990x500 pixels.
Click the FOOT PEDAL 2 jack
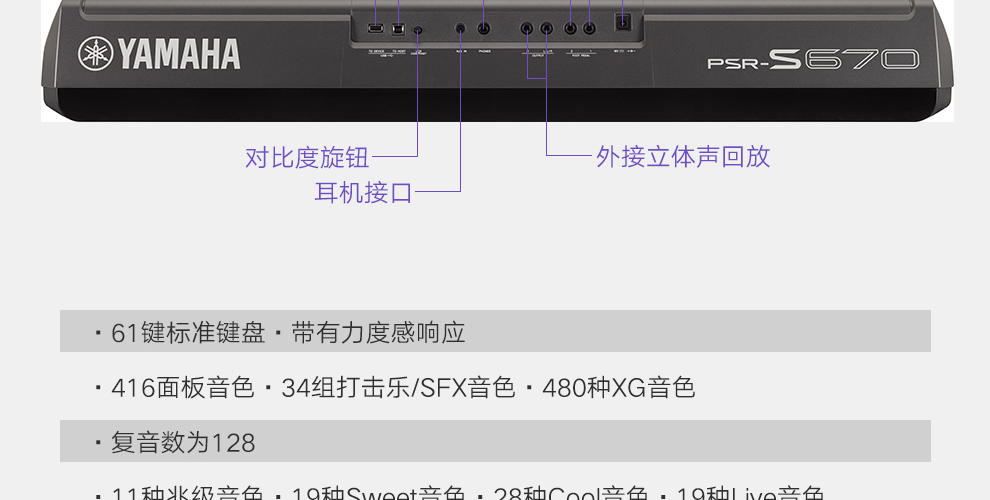click(570, 28)
